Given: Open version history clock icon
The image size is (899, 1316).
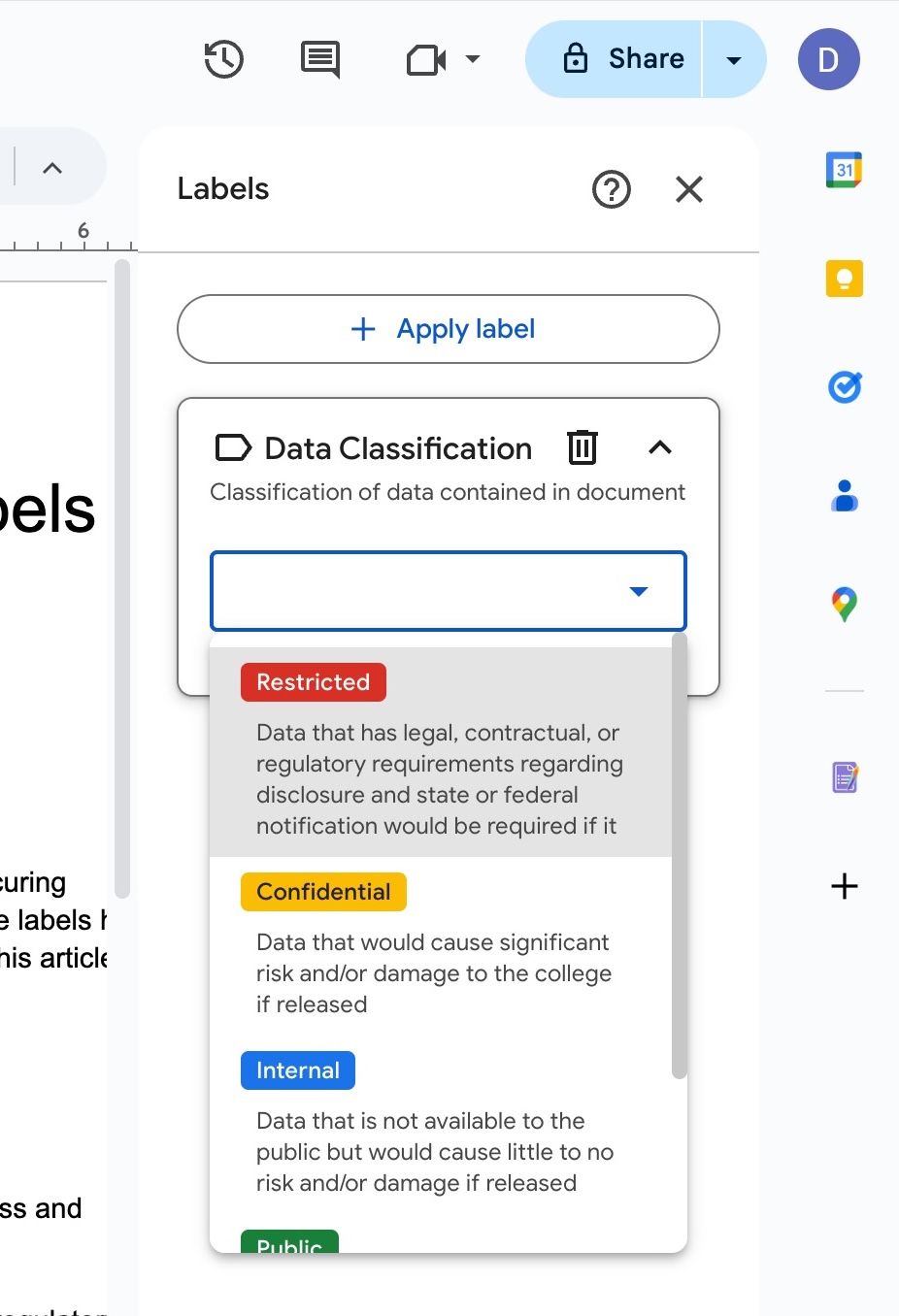Looking at the screenshot, I should [223, 59].
